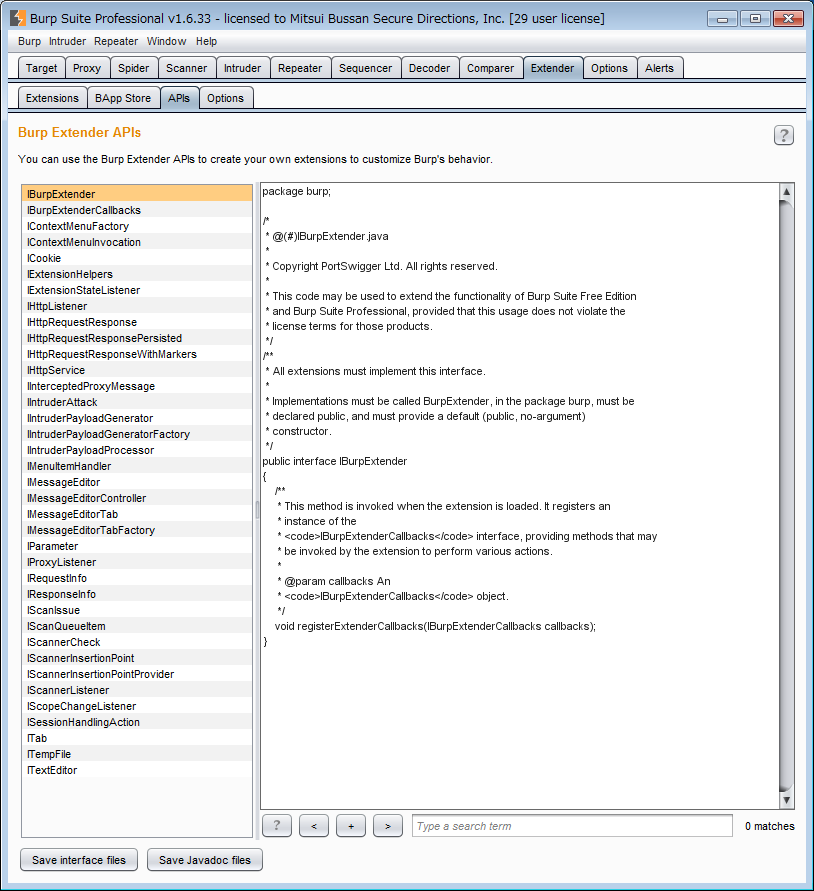814x891 pixels.
Task: Select ISessionHandlingAction interface
Action: 137,722
